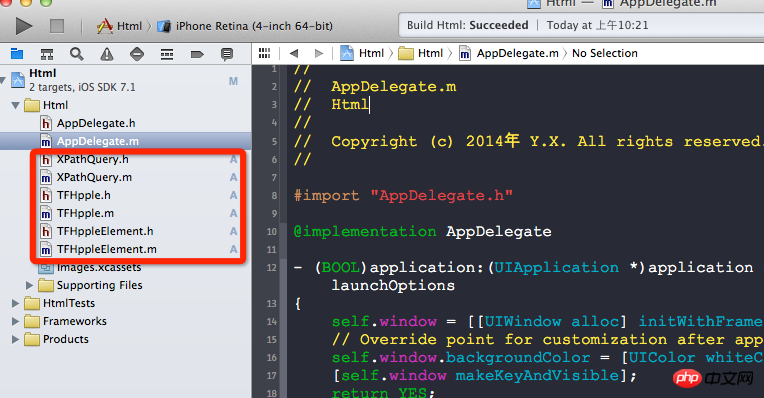764x398 pixels.
Task: Click the #import "AppDelegate.h" line
Action: point(403,195)
